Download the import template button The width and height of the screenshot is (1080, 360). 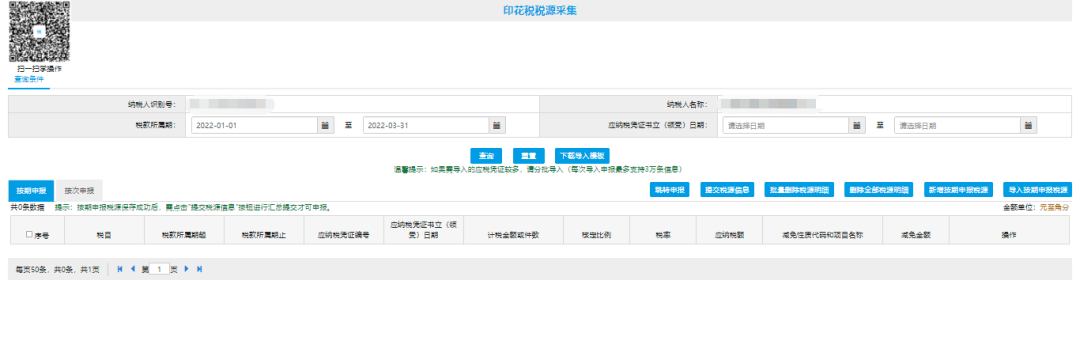[x=582, y=156]
